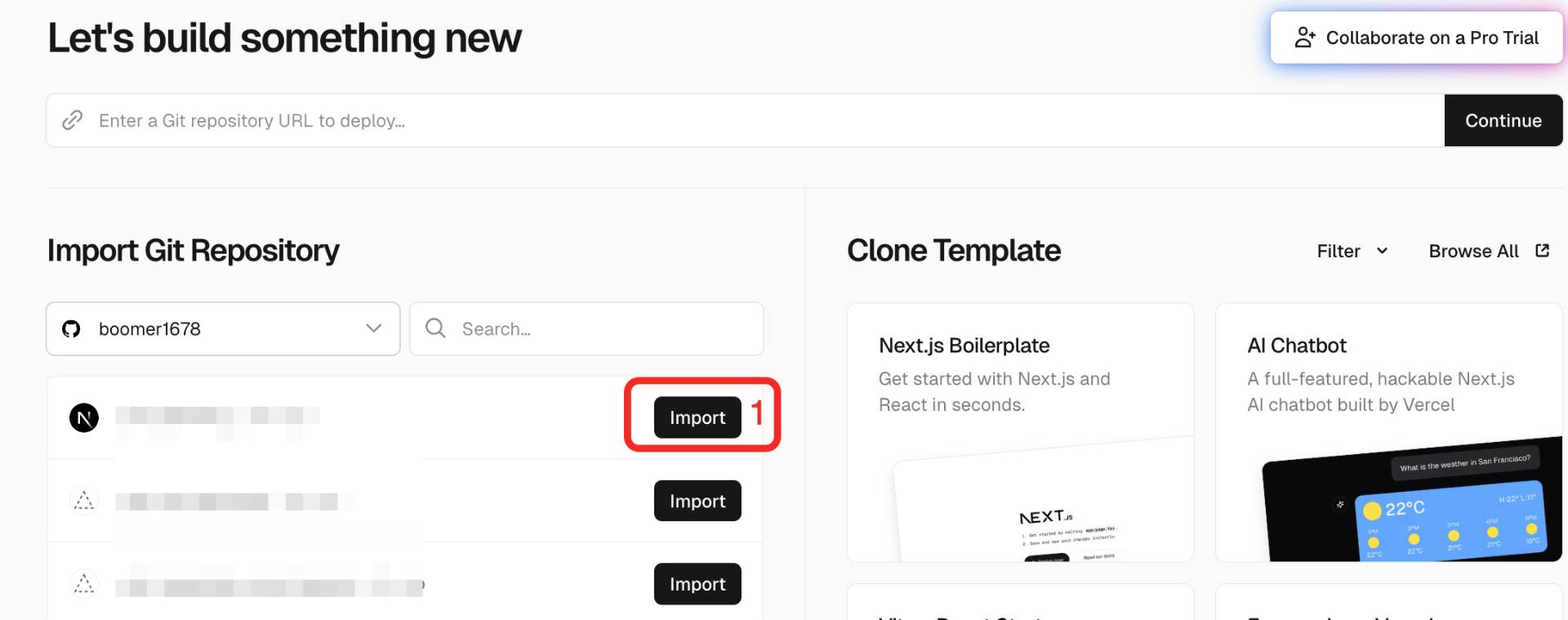Click the Next.js logo of first repository
The image size is (1568, 620).
[x=84, y=418]
